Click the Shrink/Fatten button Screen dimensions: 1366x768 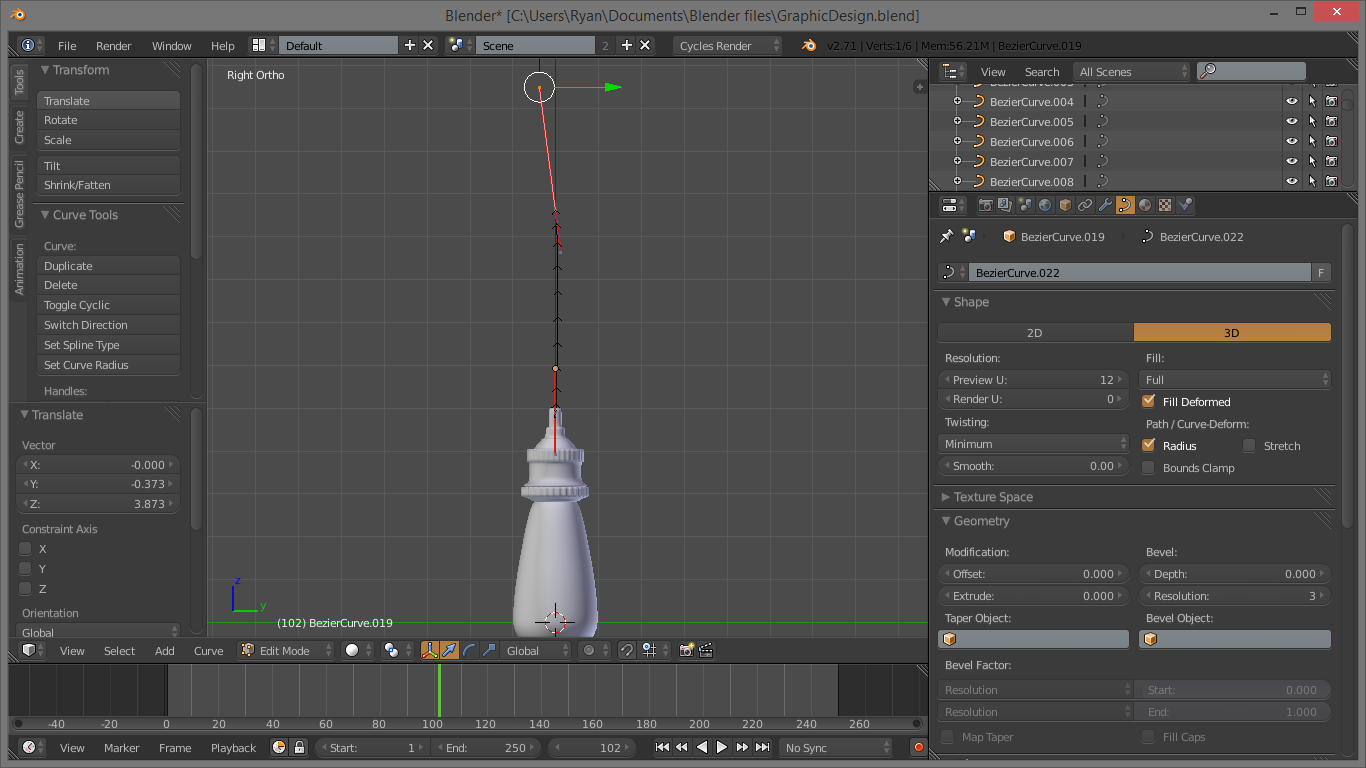pos(108,185)
